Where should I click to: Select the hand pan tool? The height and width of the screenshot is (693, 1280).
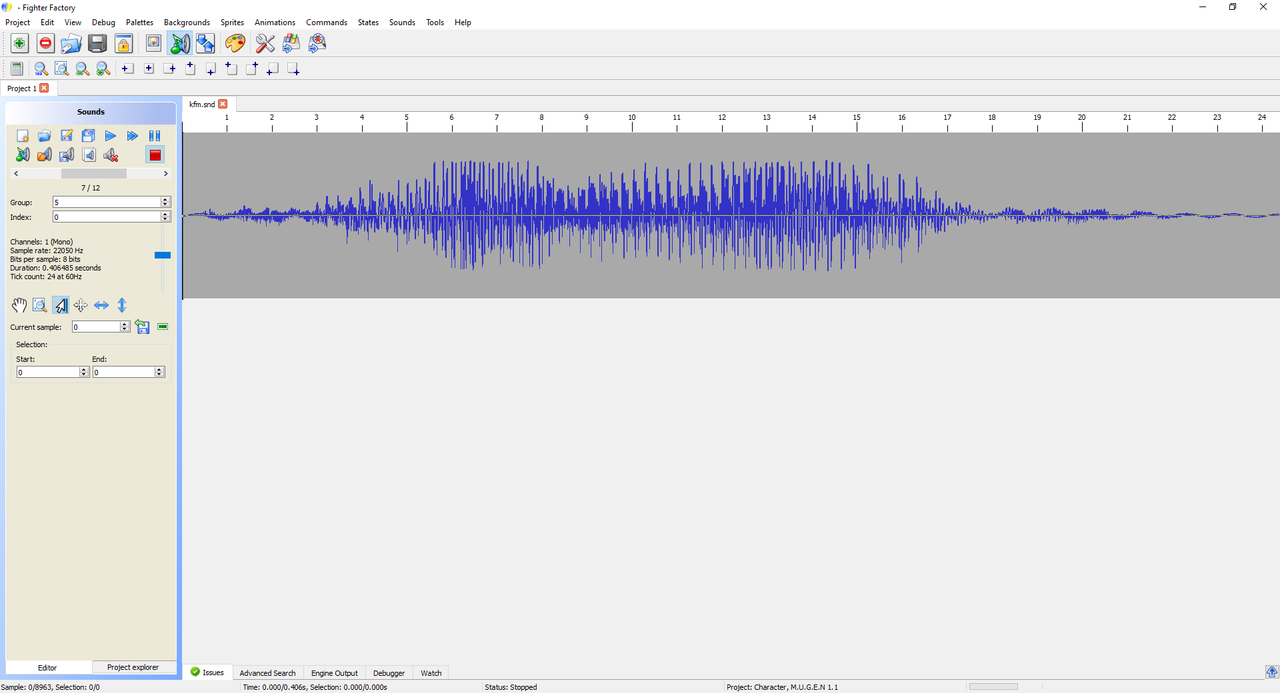(19, 305)
